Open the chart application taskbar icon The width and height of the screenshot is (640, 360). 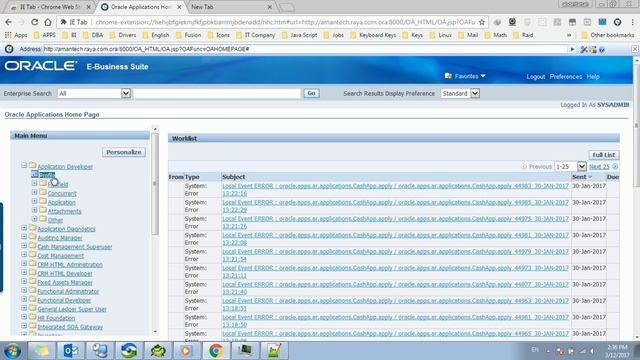(274, 351)
